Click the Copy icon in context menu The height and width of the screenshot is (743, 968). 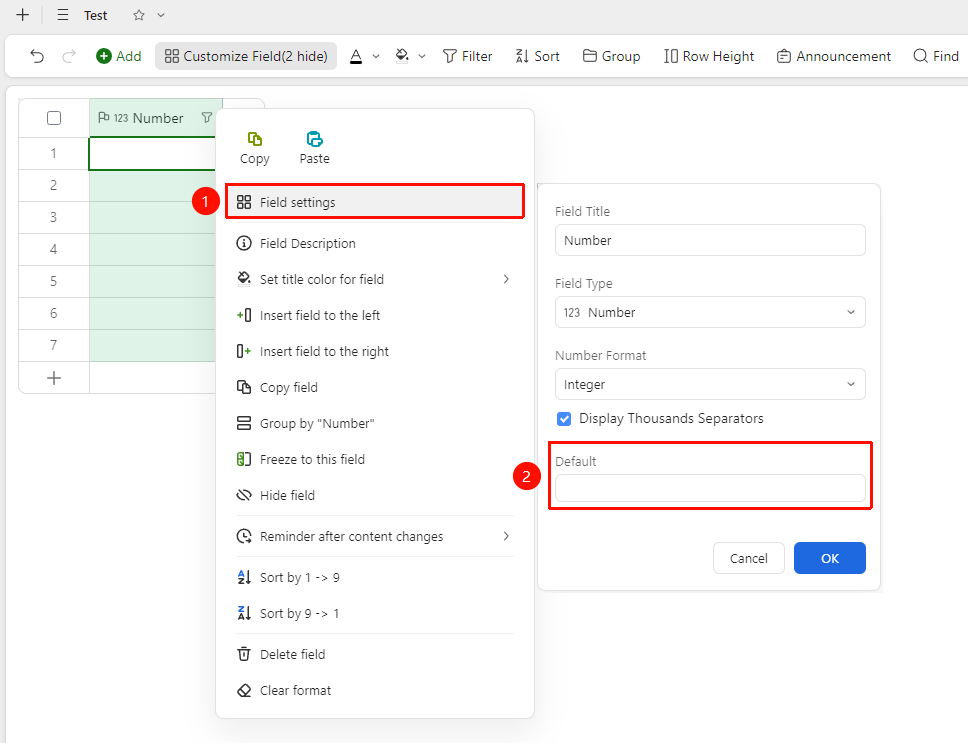coord(254,139)
